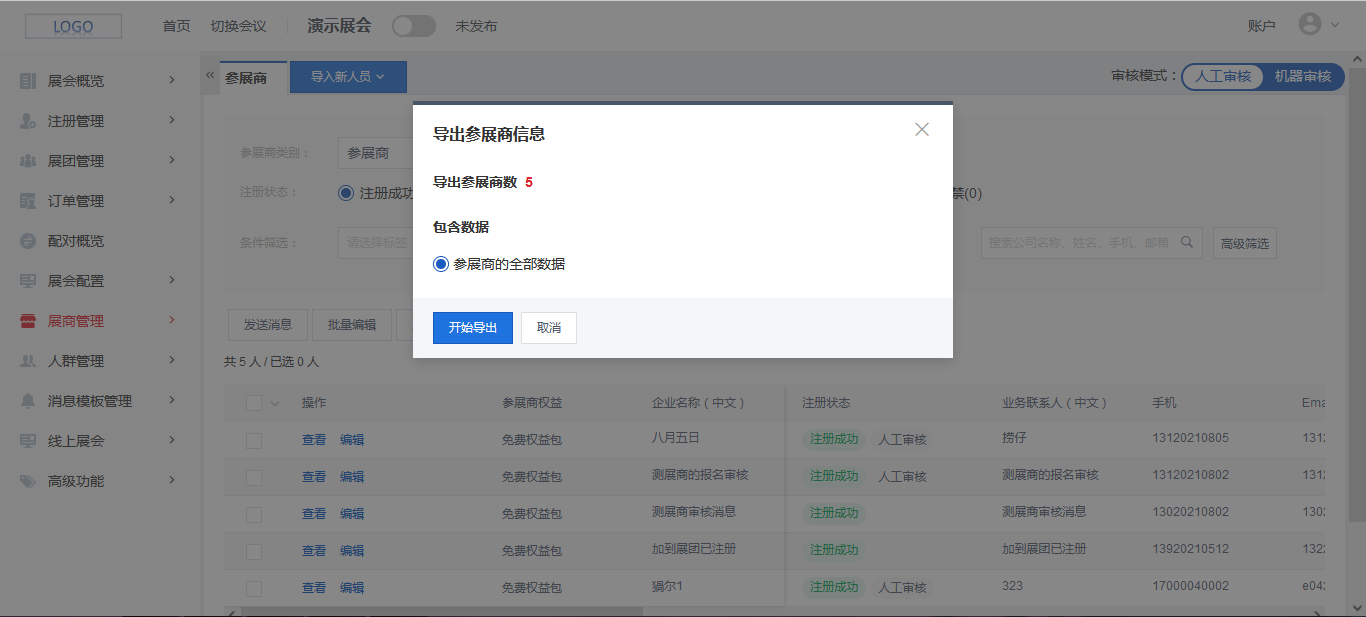Image resolution: width=1366 pixels, height=617 pixels.
Task: Click the company name search field
Action: [x=1080, y=242]
